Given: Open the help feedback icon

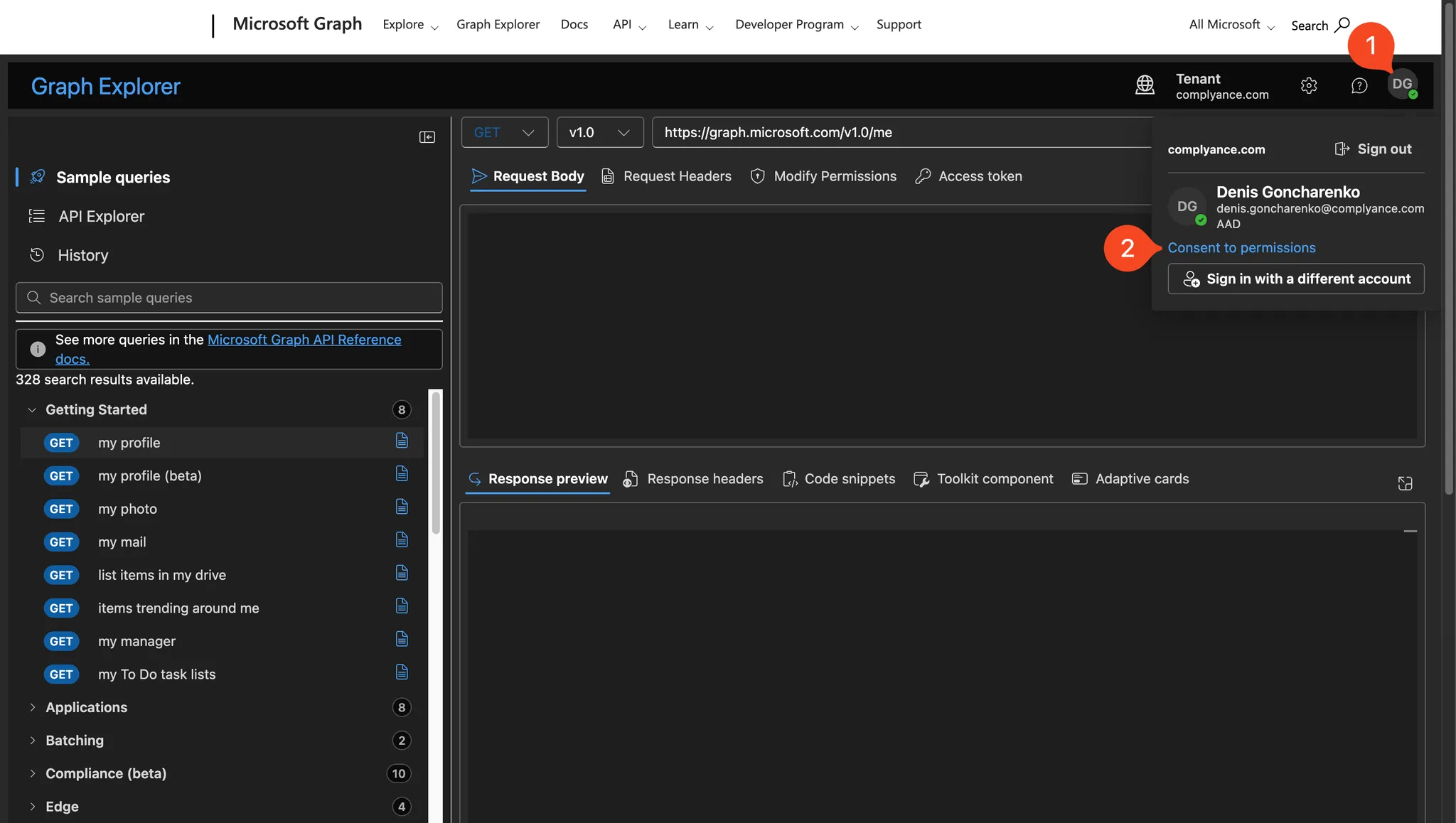Looking at the screenshot, I should pos(1359,85).
